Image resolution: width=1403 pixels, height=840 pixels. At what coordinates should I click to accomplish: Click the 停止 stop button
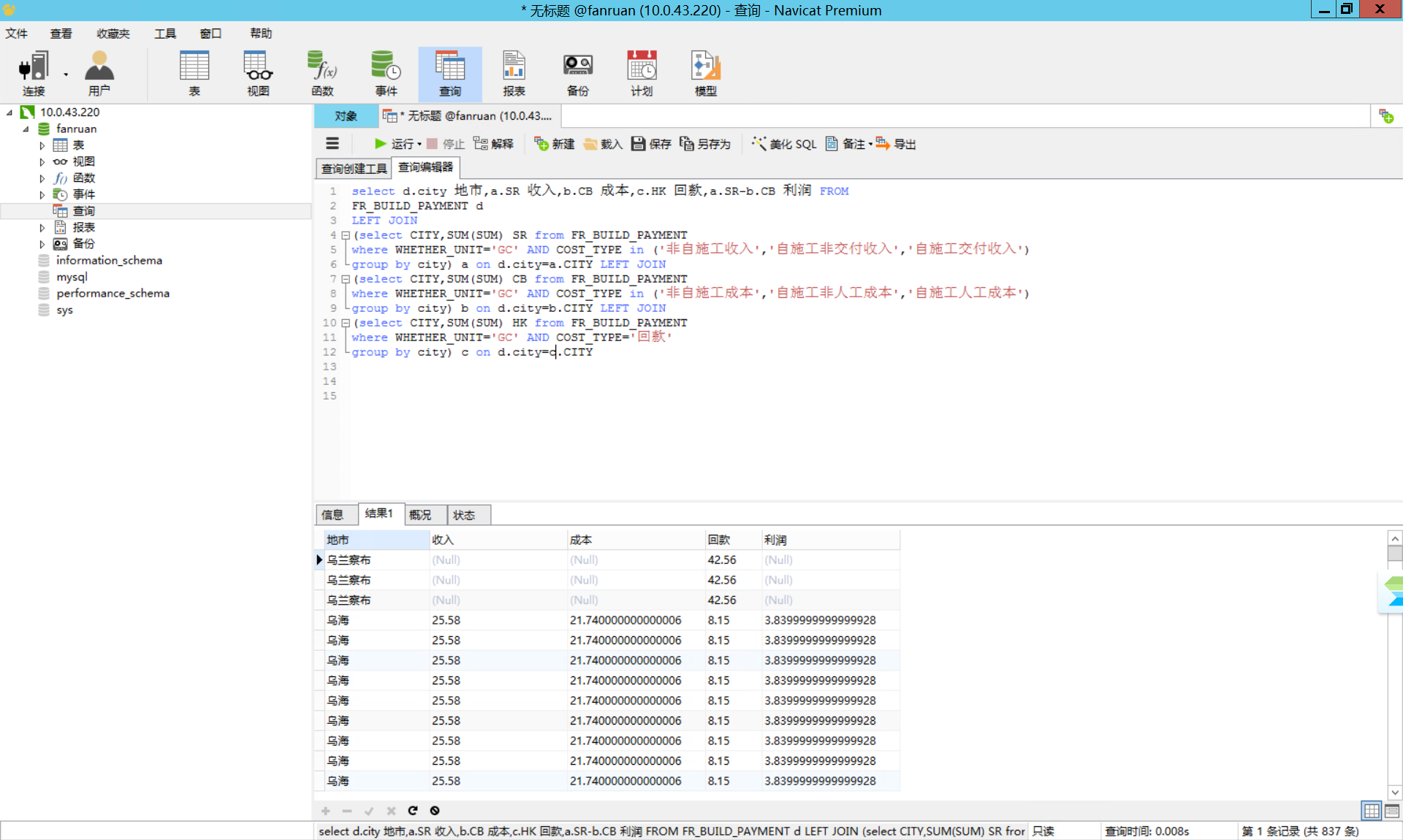point(446,144)
